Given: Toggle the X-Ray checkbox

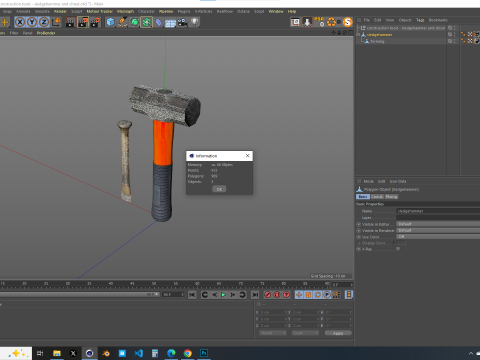Looking at the screenshot, I should click(398, 249).
